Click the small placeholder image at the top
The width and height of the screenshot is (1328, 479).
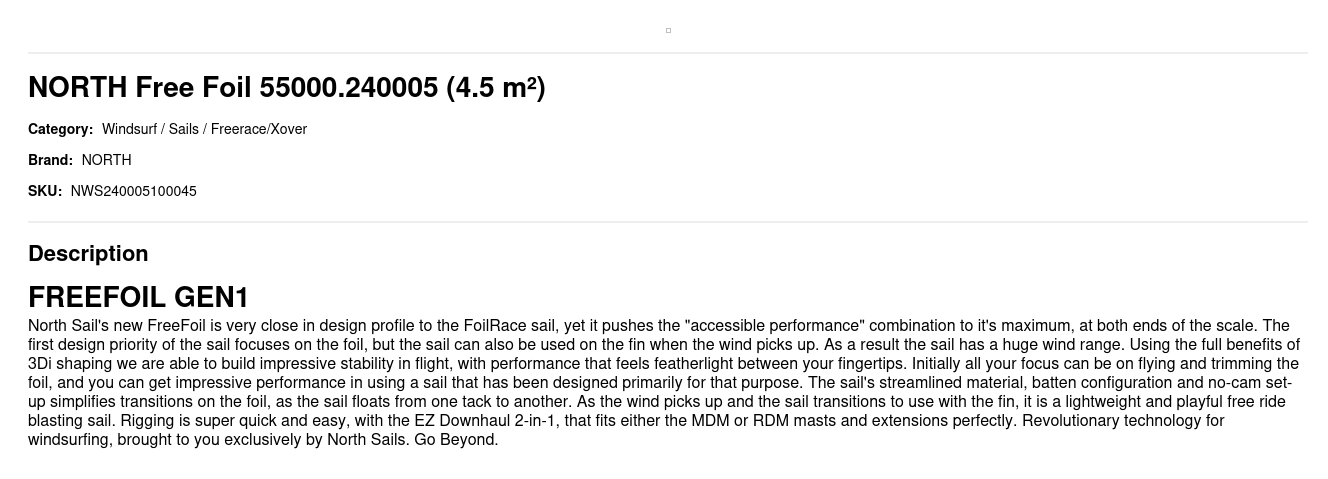tap(668, 30)
